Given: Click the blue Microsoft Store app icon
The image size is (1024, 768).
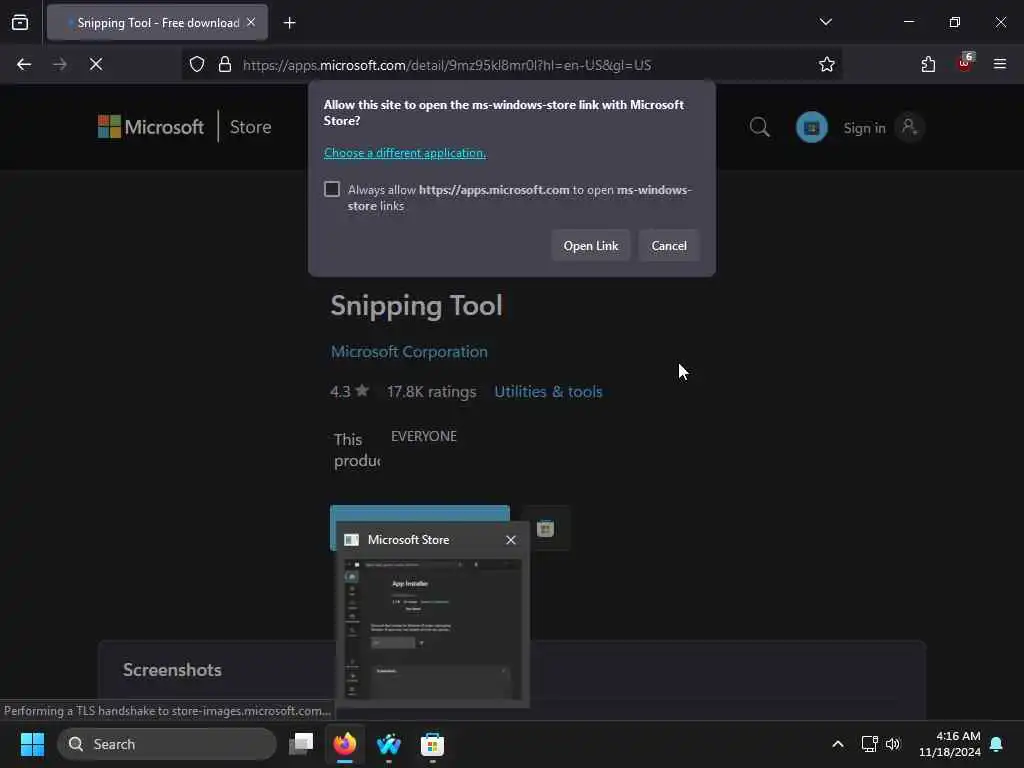Looking at the screenshot, I should [x=812, y=127].
